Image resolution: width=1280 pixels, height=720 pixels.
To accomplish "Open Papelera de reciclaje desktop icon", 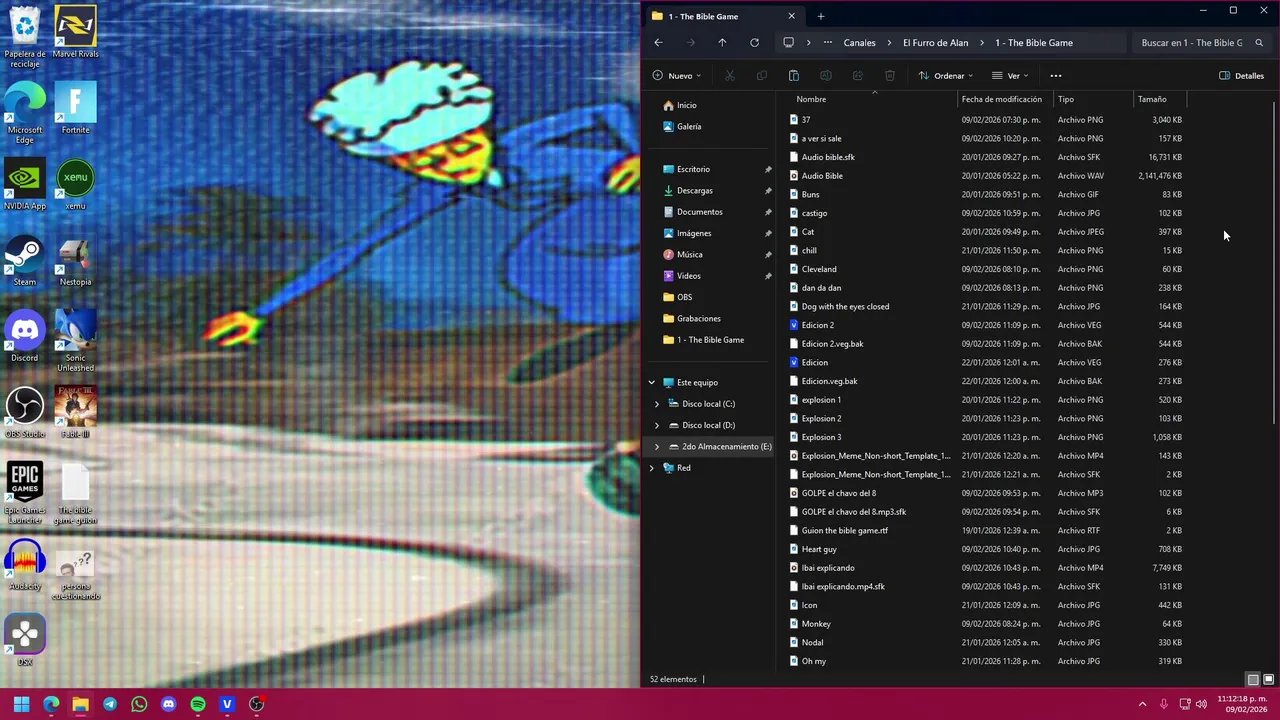I will point(25,38).
